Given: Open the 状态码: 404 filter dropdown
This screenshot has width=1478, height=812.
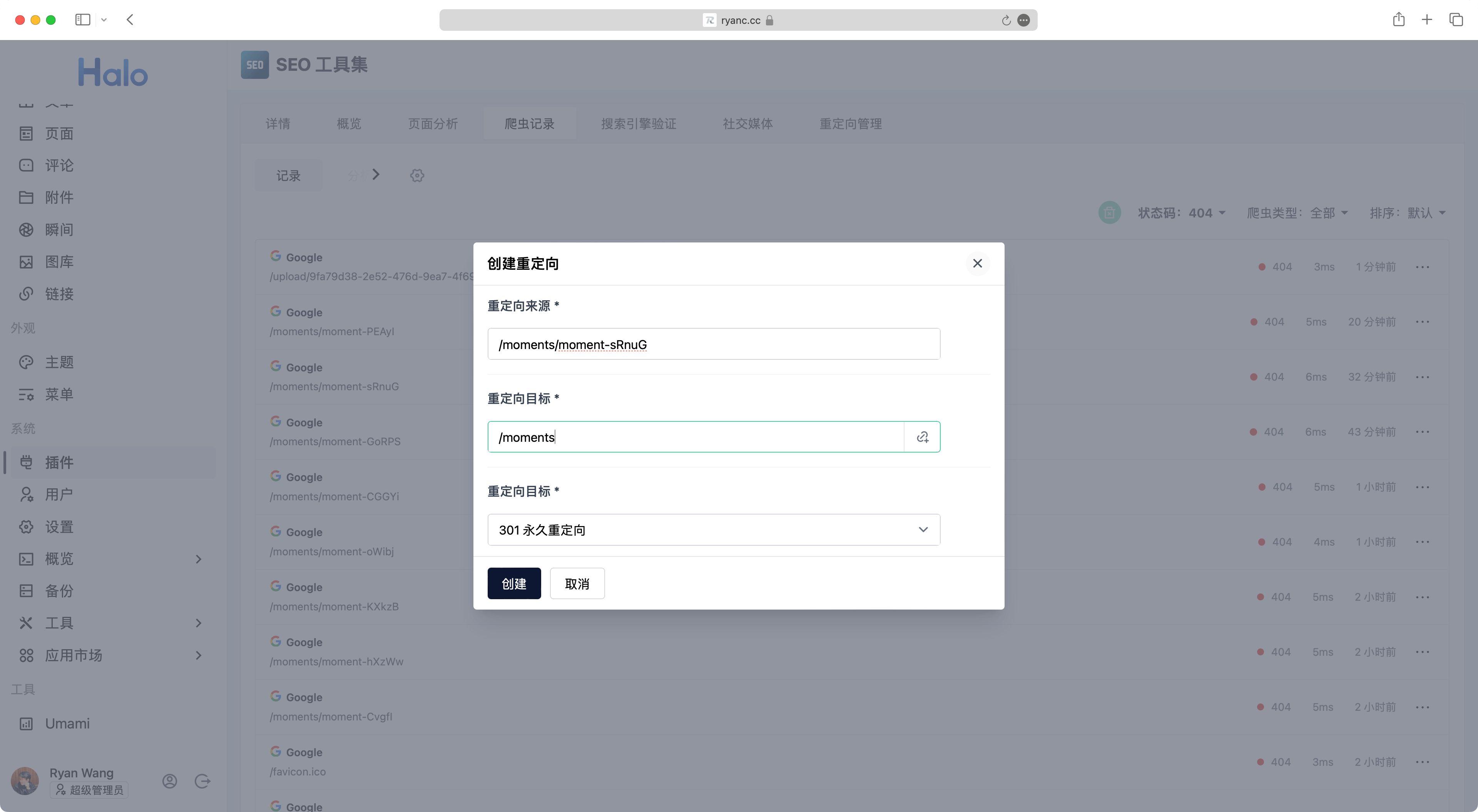Looking at the screenshot, I should tap(1182, 213).
